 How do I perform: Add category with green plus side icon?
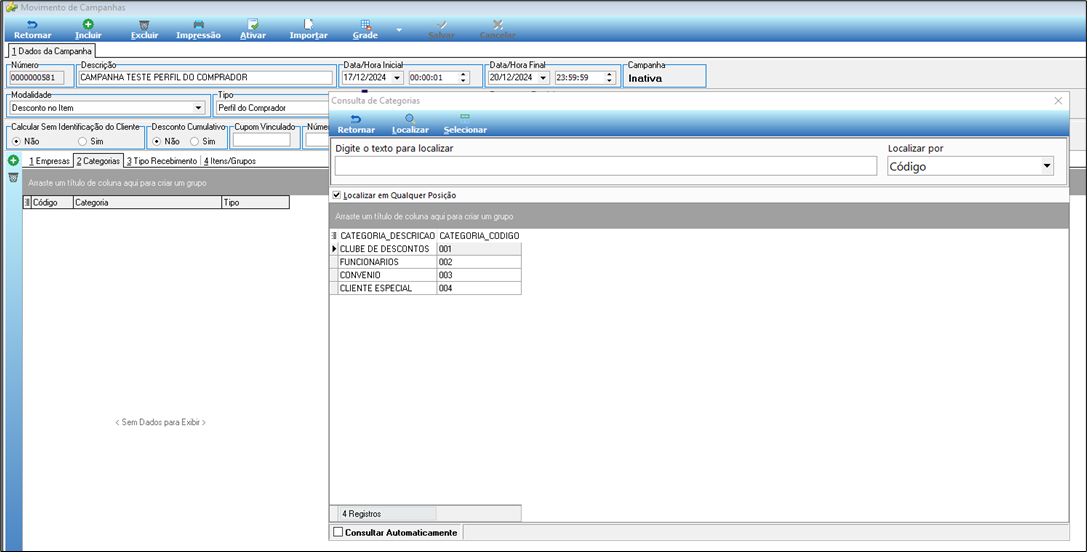(13, 161)
